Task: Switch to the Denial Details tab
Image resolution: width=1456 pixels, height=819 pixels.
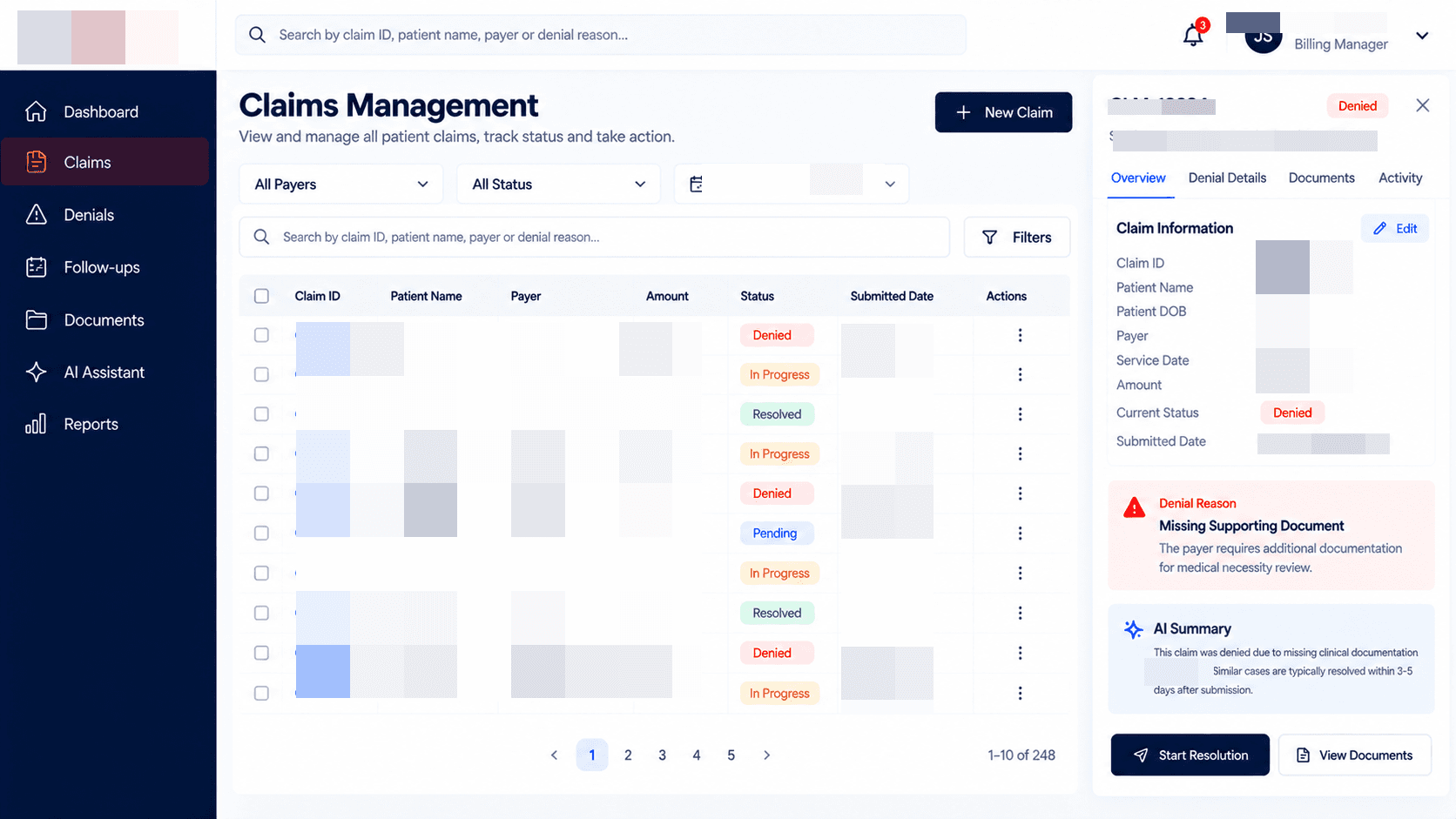Action: click(1227, 178)
